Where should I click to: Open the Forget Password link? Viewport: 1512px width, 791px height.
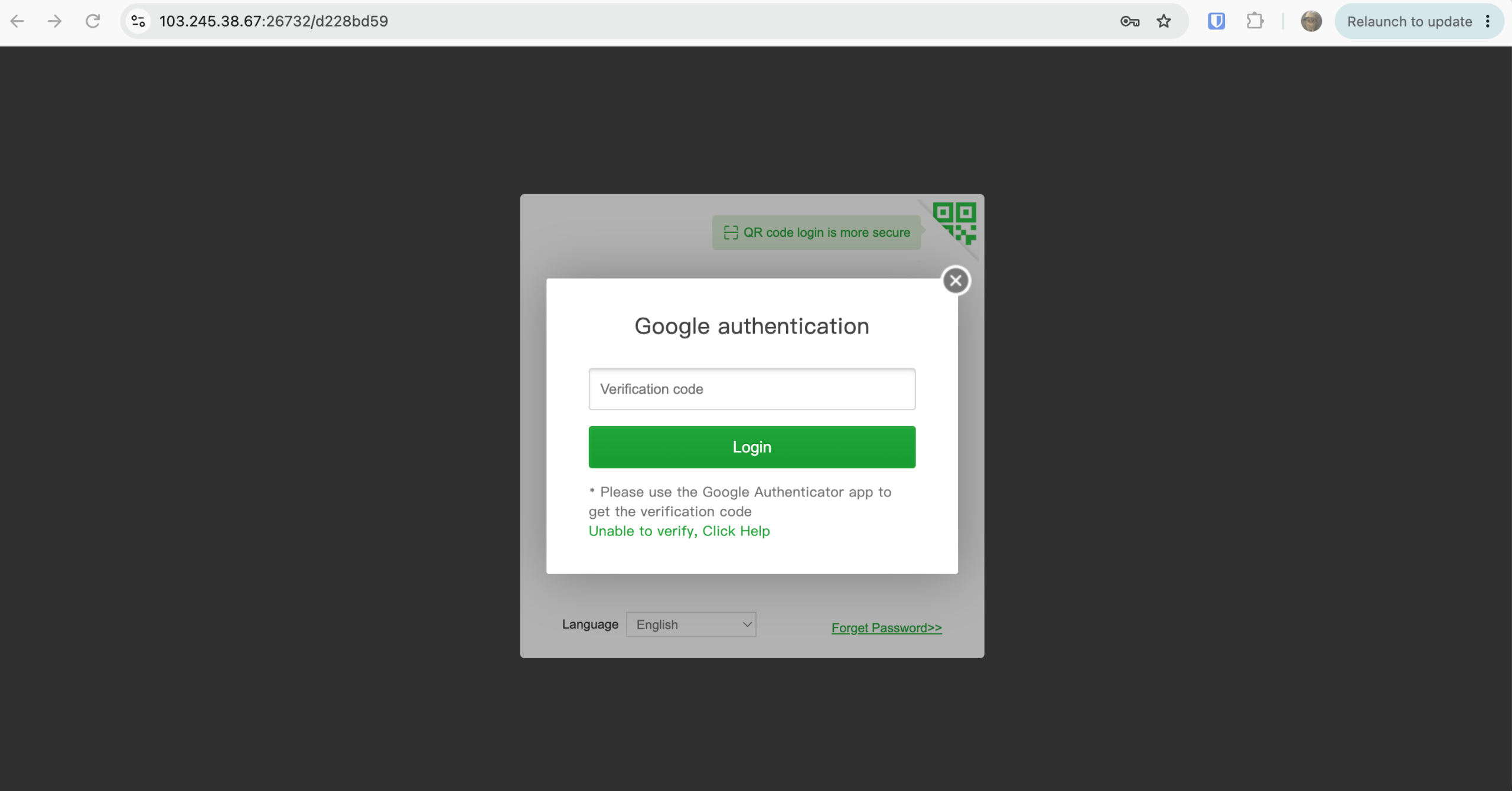[887, 627]
